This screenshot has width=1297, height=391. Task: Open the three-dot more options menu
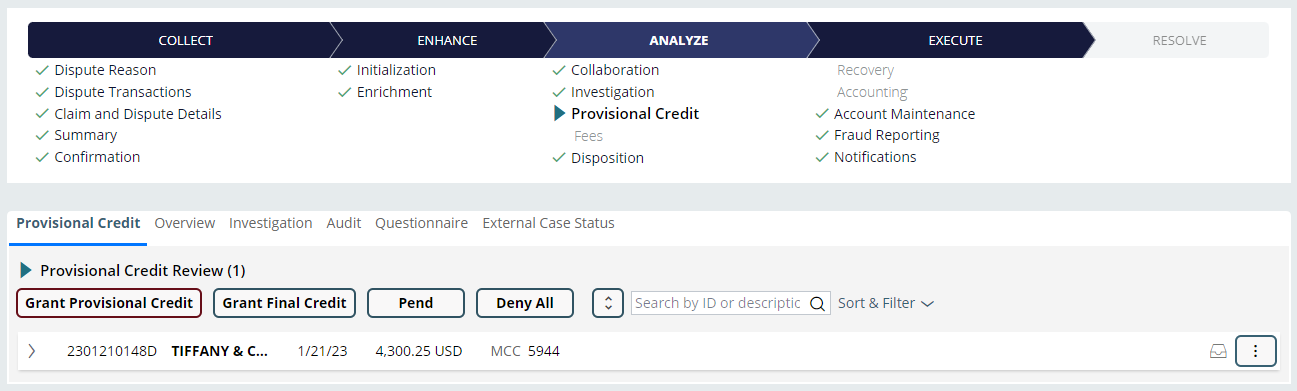pyautogui.click(x=1256, y=351)
